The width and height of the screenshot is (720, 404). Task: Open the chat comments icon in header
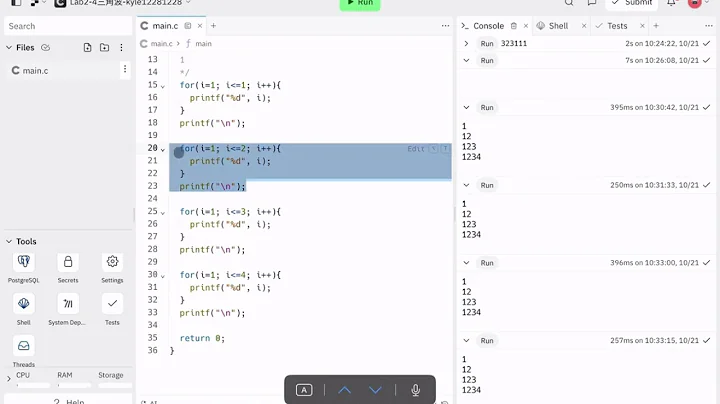pyautogui.click(x=592, y=3)
